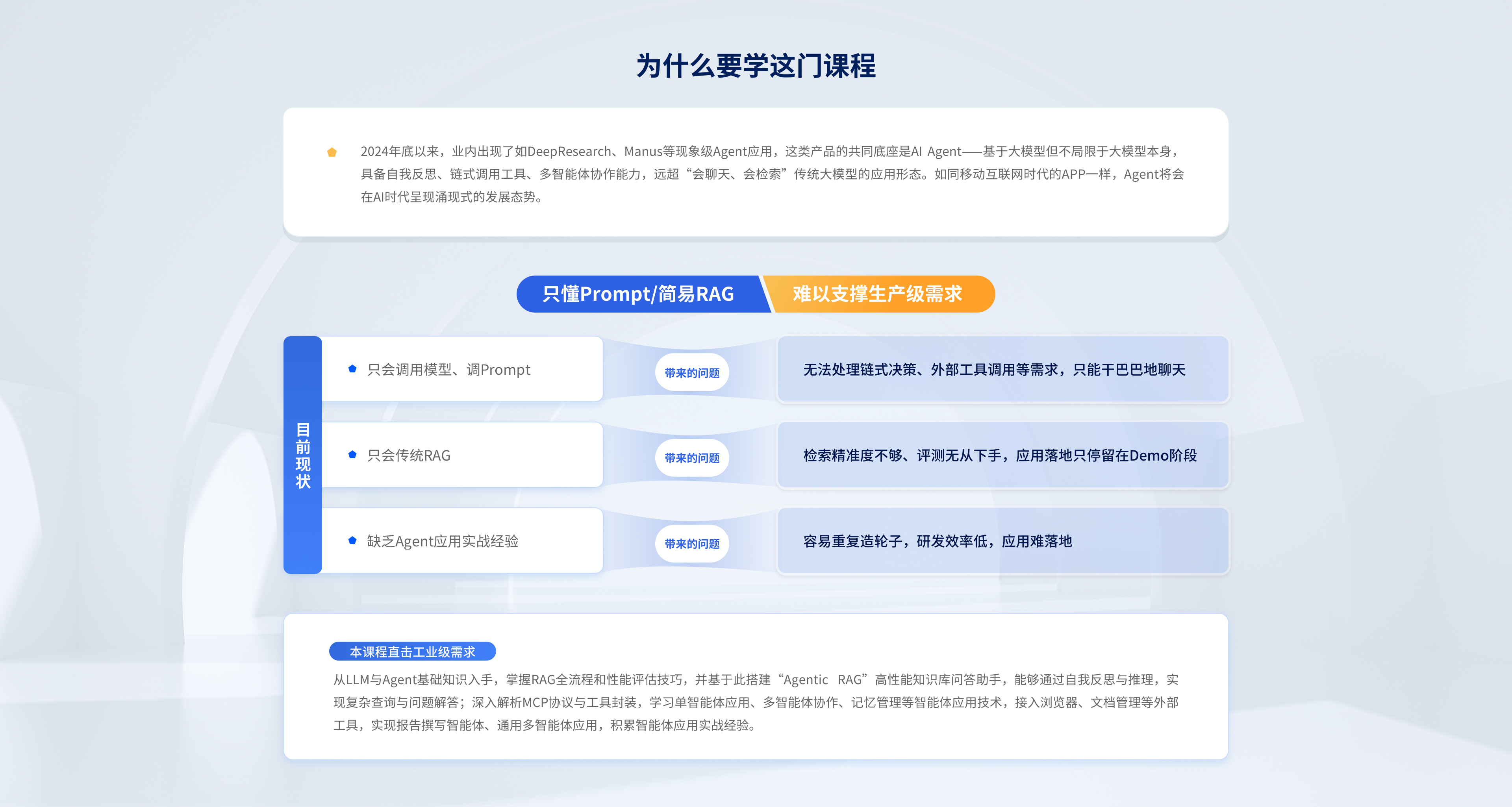Image resolution: width=1512 pixels, height=807 pixels.
Task: Click the orange pentagon bullet icon
Action: point(332,152)
